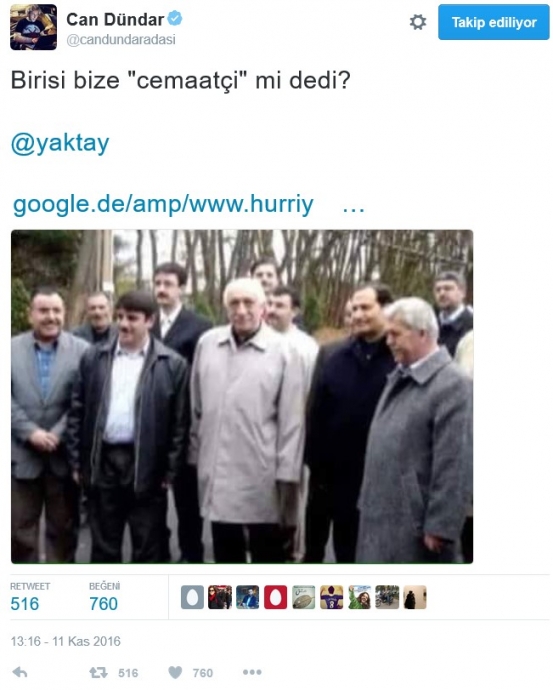Open the red egg avatar liker
The image size is (553, 690).
pyautogui.click(x=275, y=597)
